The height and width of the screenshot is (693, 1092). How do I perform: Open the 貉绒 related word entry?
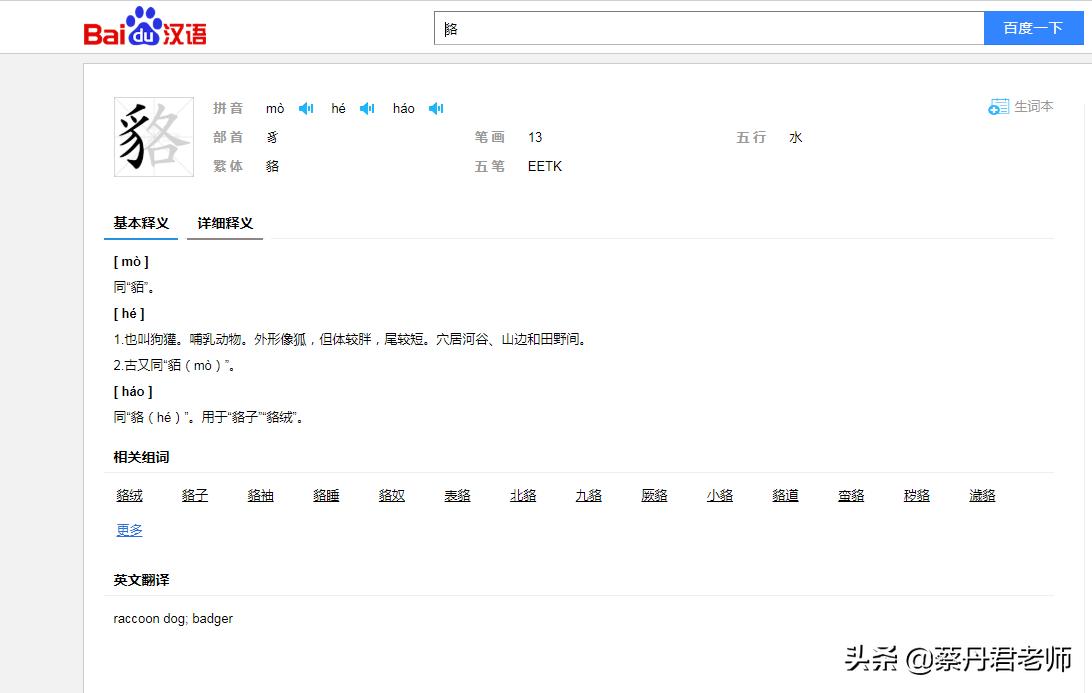(129, 494)
